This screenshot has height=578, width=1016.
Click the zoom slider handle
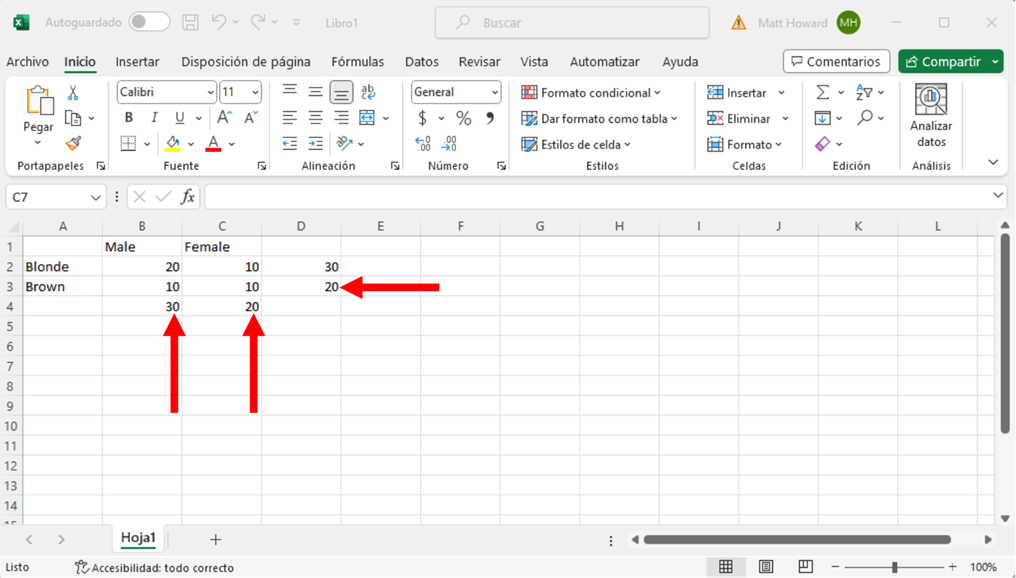tap(895, 567)
